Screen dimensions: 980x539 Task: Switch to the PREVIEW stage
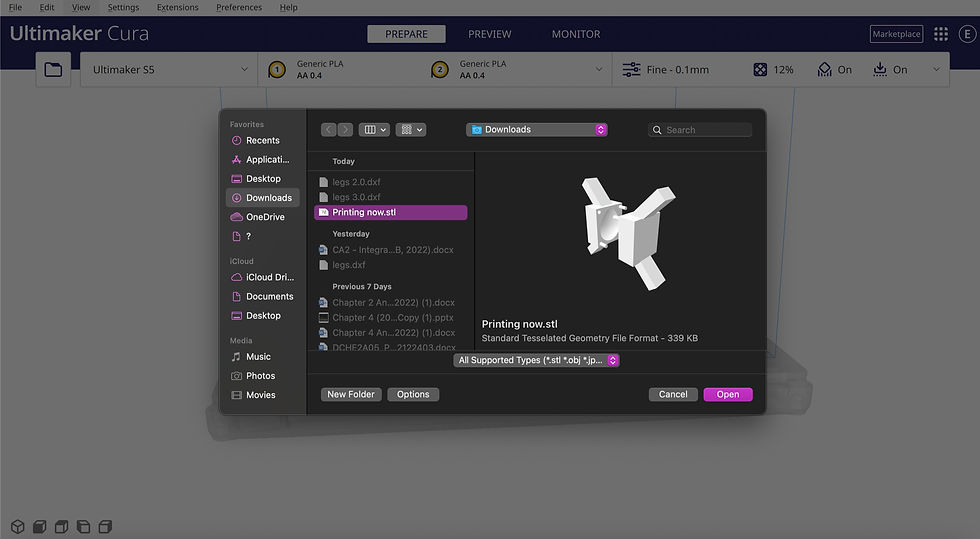point(489,34)
